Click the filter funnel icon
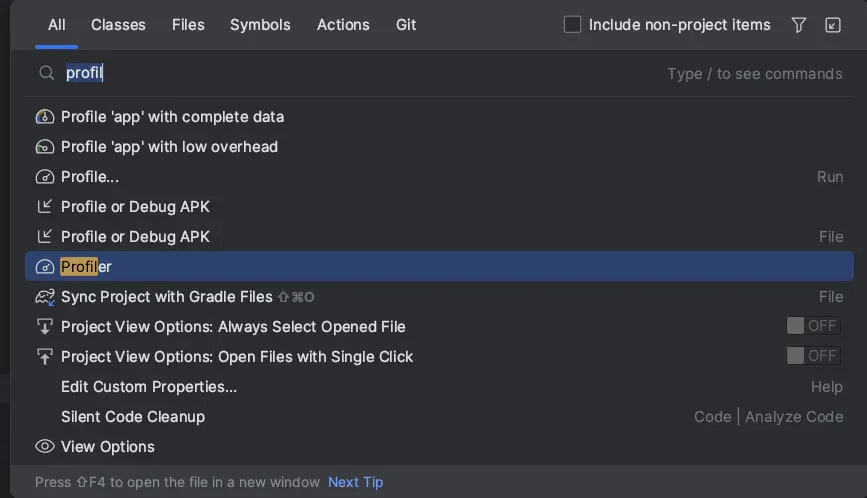Viewport: 867px width, 498px height. (x=798, y=25)
